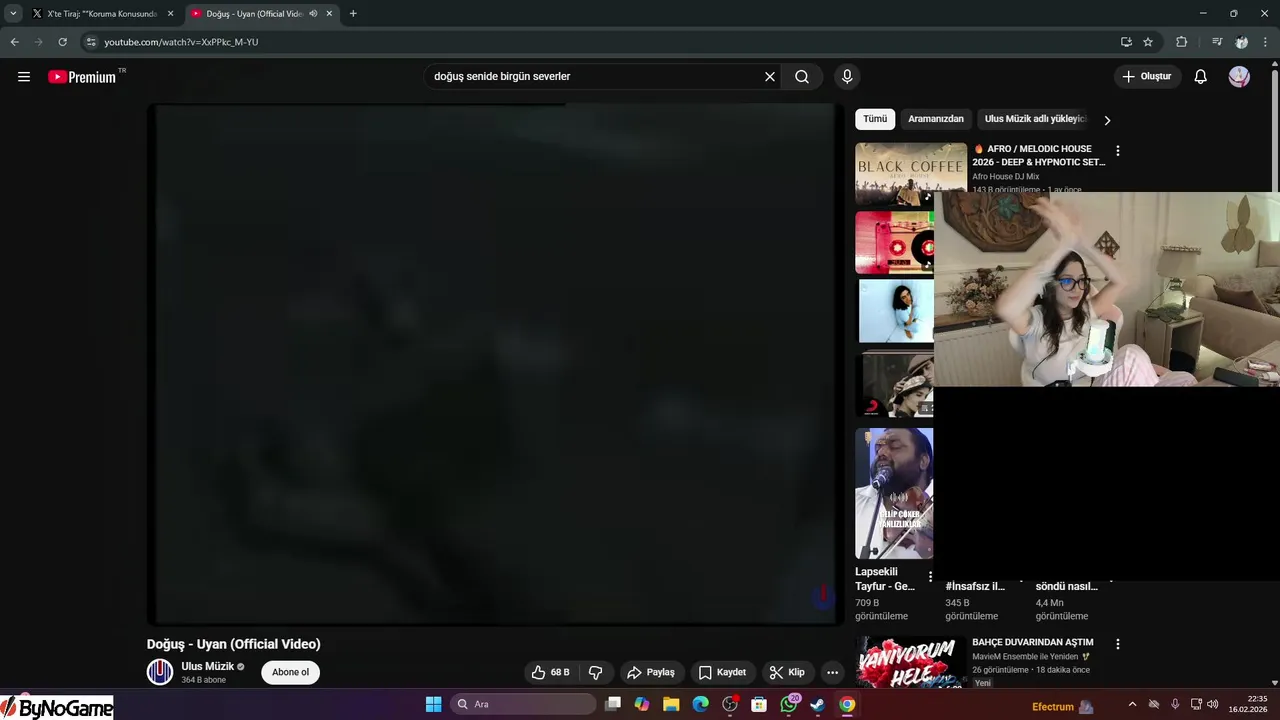Clear the search text with X
Image resolution: width=1280 pixels, height=720 pixels.
tap(770, 77)
